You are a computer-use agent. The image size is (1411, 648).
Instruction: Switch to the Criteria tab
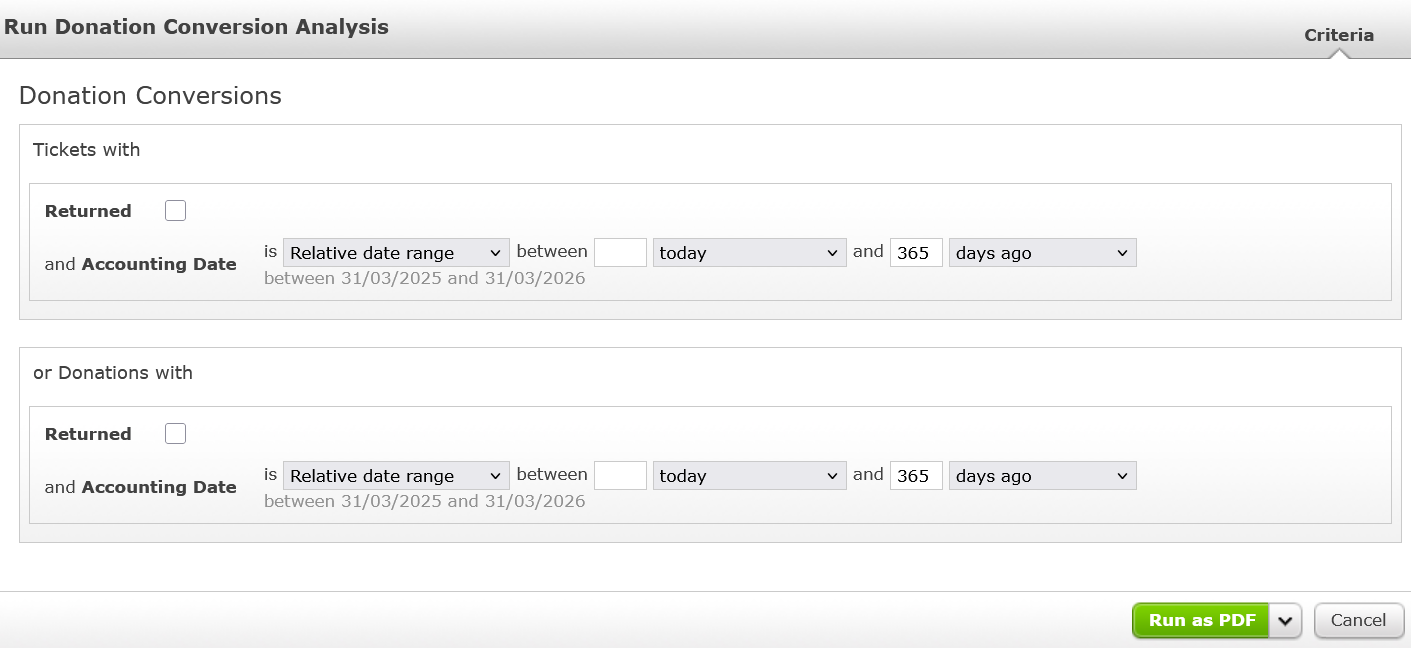pyautogui.click(x=1338, y=35)
